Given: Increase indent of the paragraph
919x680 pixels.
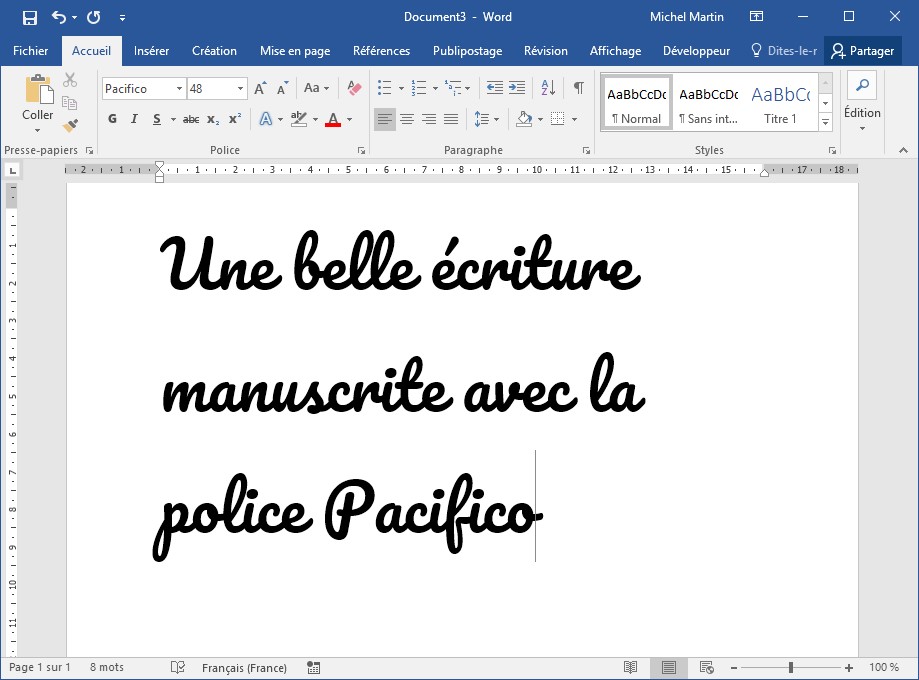Looking at the screenshot, I should 517,89.
